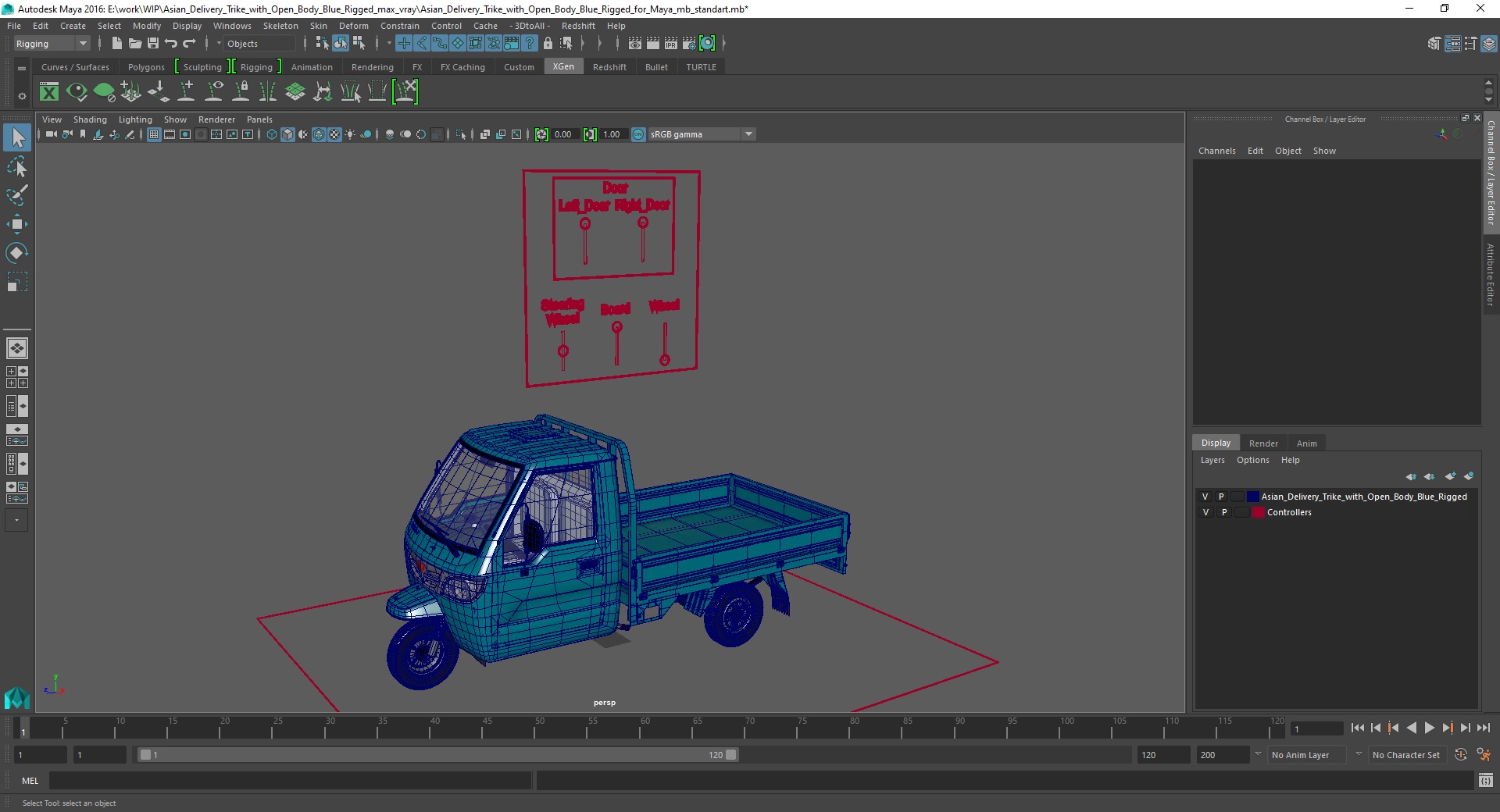Click the MEL command input field

pyautogui.click(x=290, y=780)
